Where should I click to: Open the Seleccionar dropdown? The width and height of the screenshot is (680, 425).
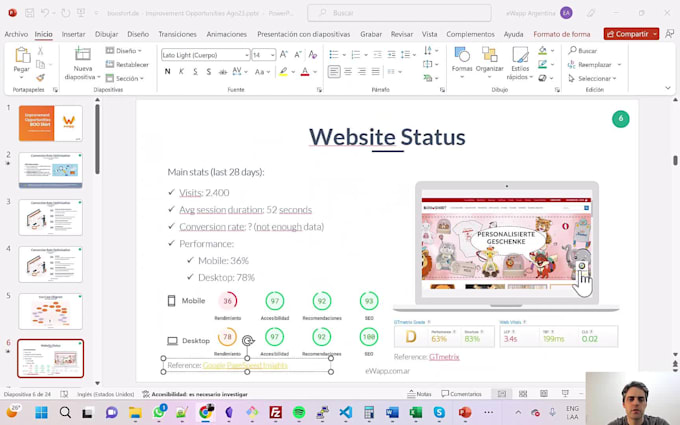point(592,78)
